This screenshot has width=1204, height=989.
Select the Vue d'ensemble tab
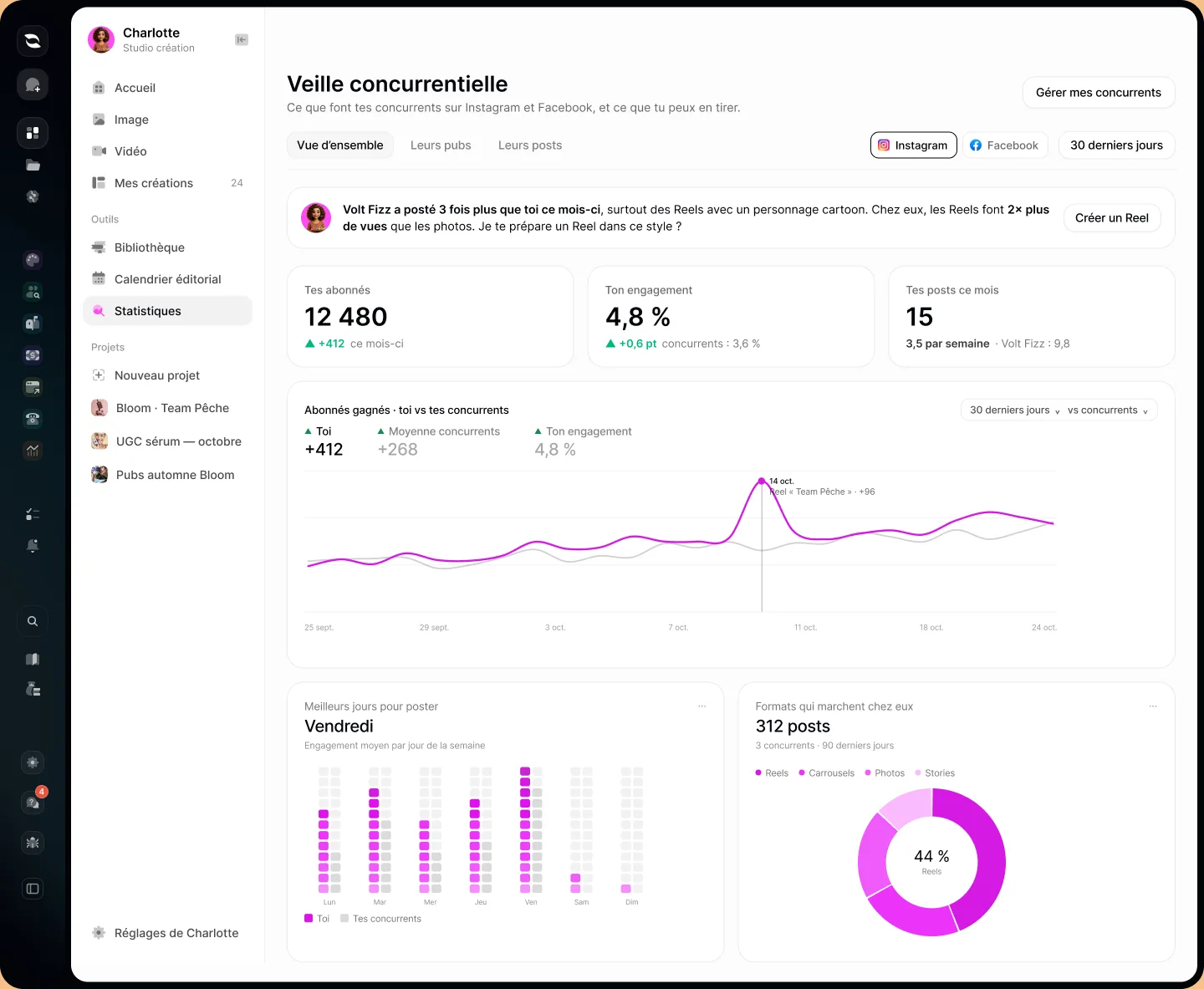coord(340,145)
